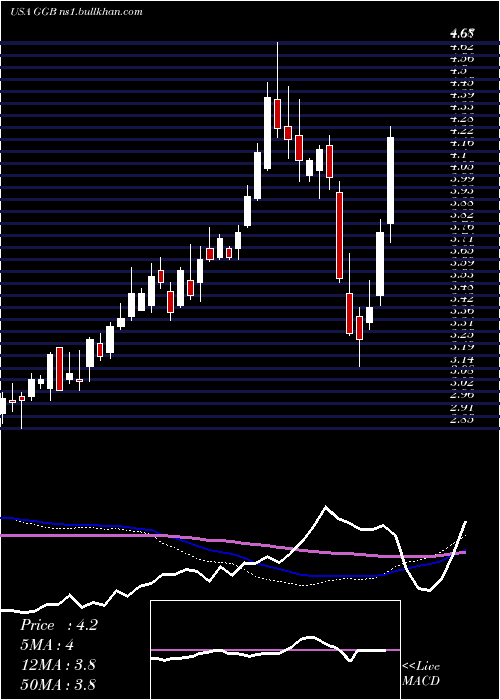The image size is (500, 700).
Task: Click the MACD inset chart panel
Action: (x=275, y=650)
